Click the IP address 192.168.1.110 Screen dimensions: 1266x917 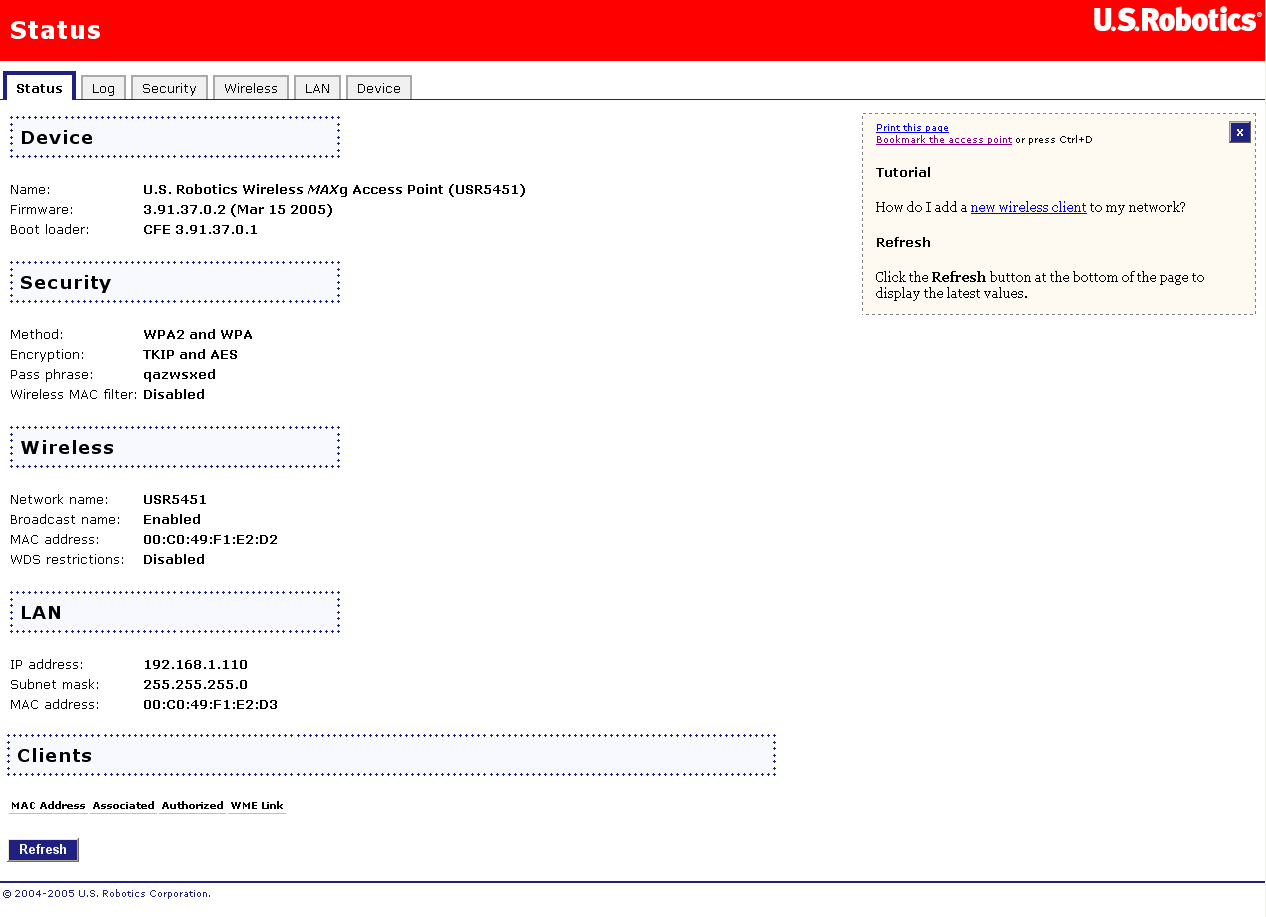coord(196,665)
